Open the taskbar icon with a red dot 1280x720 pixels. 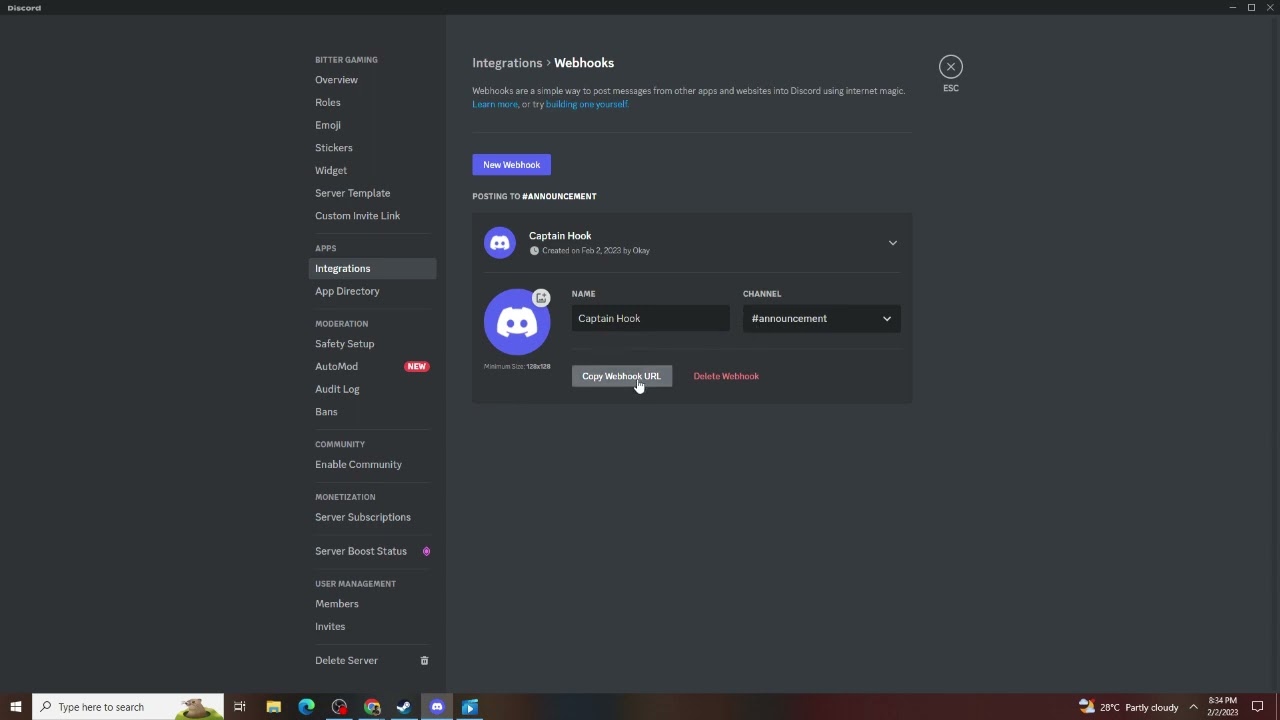[339, 707]
